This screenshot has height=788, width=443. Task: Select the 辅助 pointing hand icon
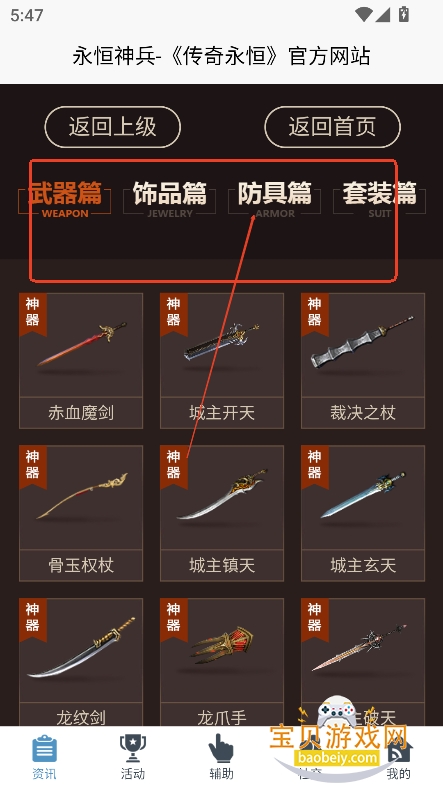221,749
